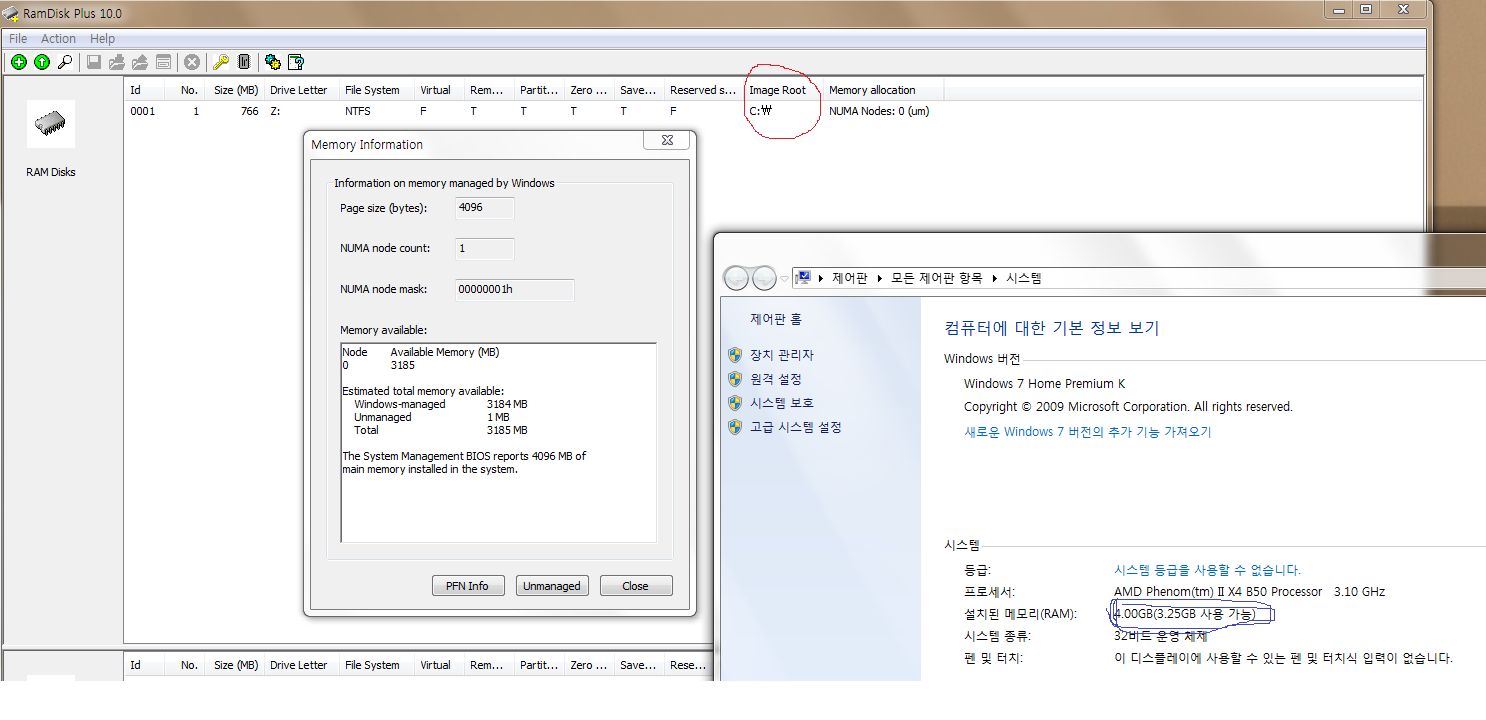Image resolution: width=1486 pixels, height=720 pixels.
Task: Select the RAM Disks chip icon in sidebar
Action: pos(51,124)
